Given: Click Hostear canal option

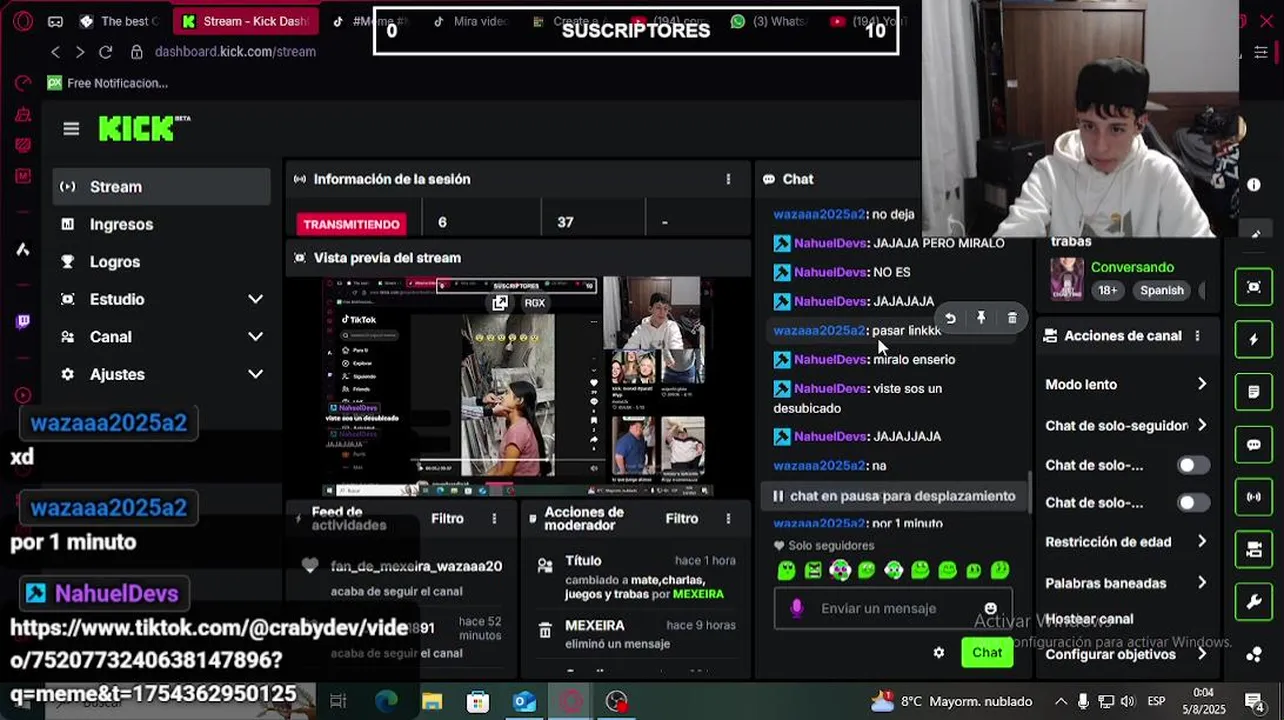Looking at the screenshot, I should click(x=1089, y=619).
